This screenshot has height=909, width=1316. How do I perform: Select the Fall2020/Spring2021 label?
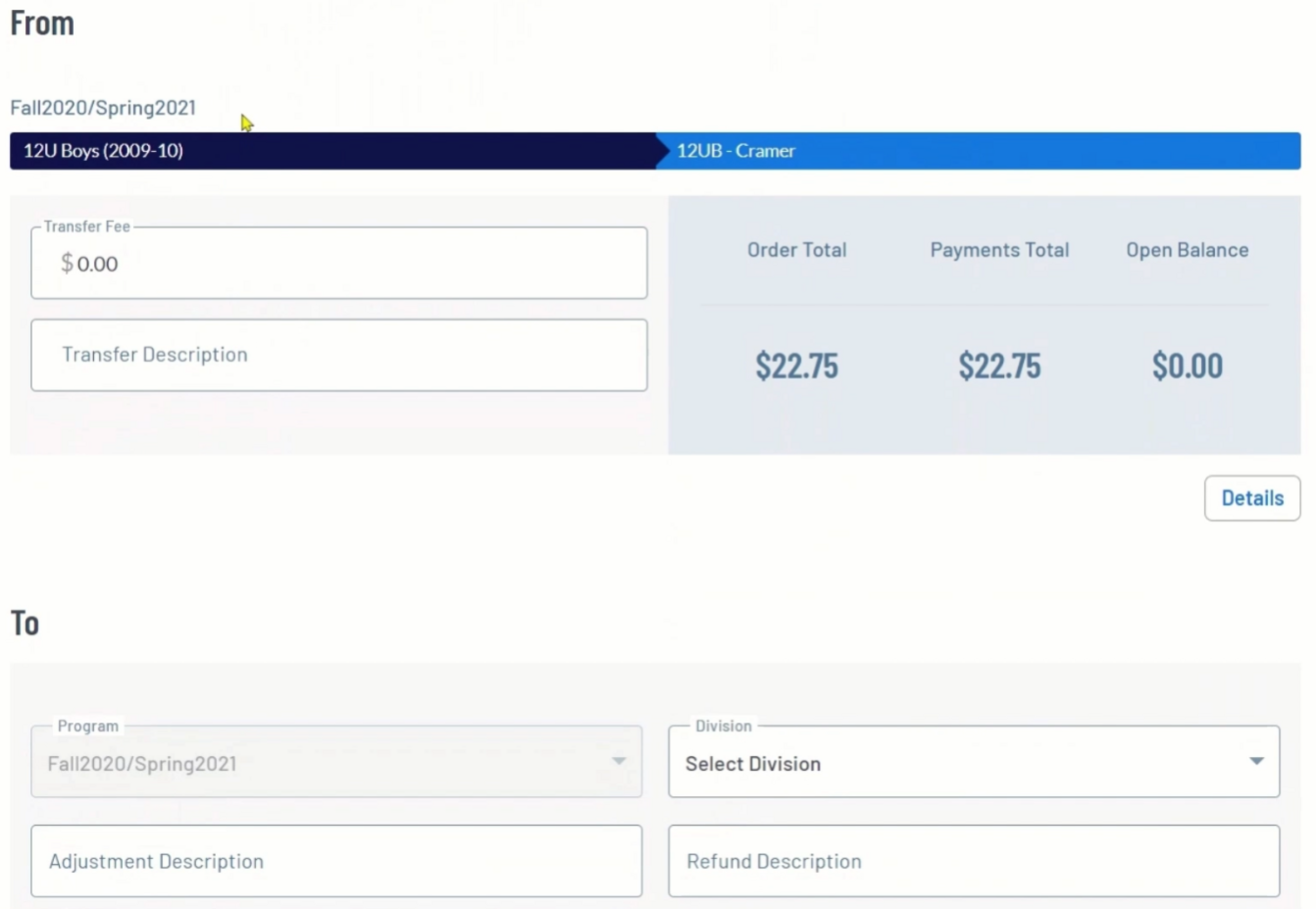[103, 107]
